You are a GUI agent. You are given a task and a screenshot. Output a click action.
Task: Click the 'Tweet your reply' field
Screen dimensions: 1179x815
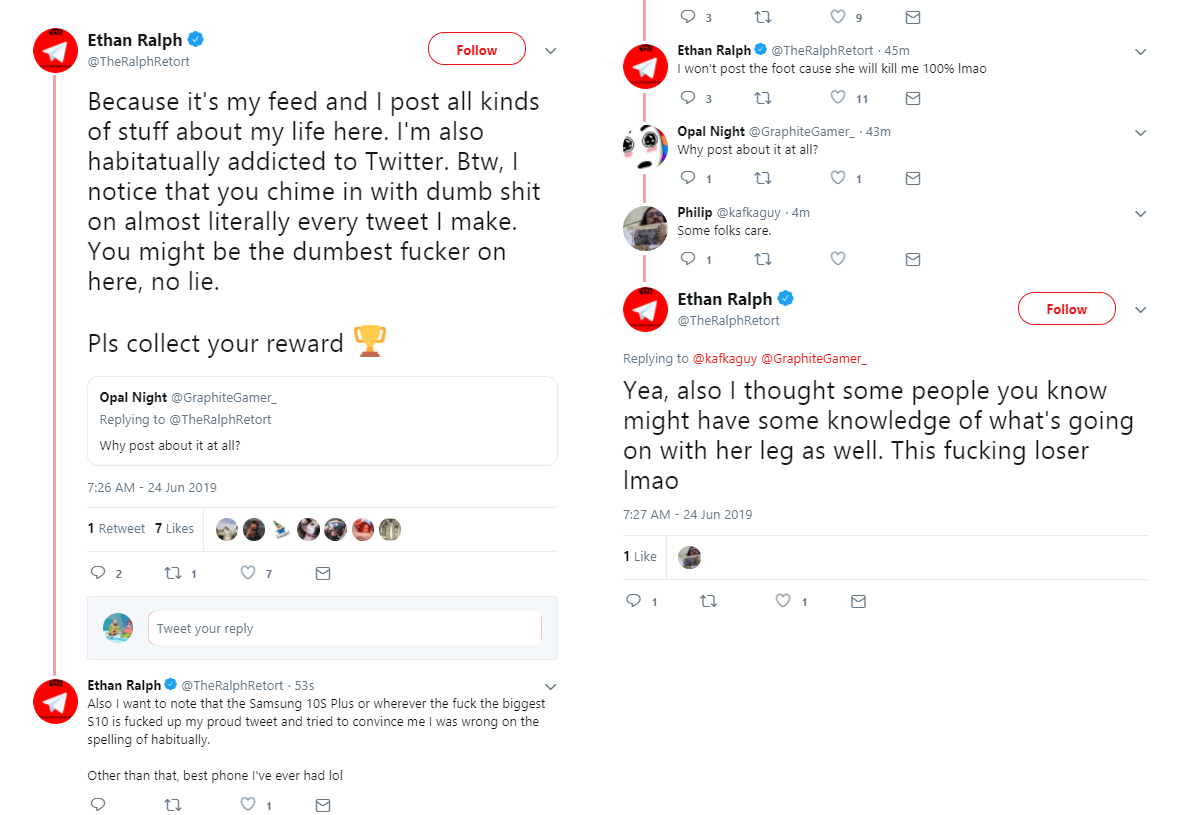click(x=344, y=629)
